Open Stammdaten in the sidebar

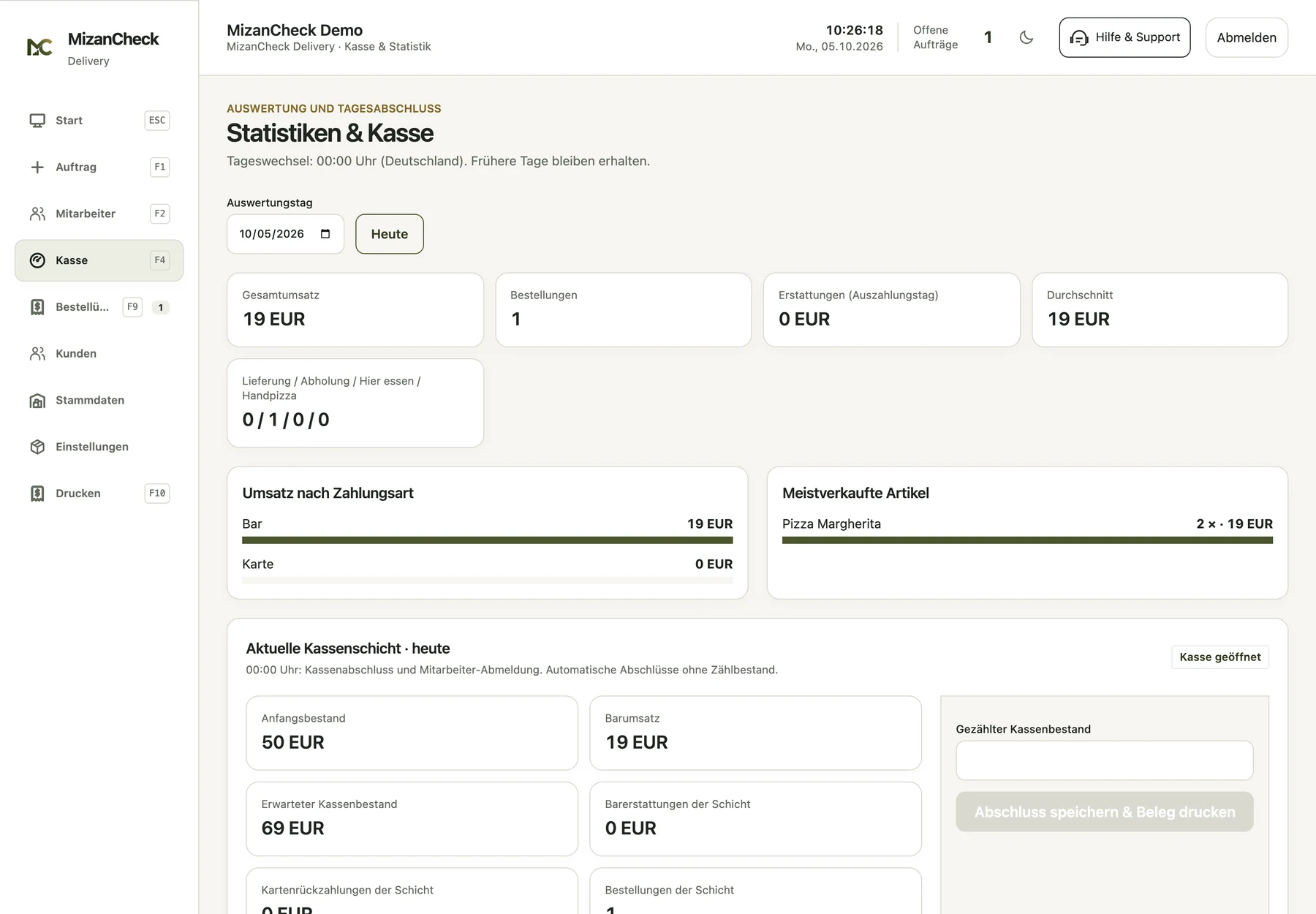99,401
